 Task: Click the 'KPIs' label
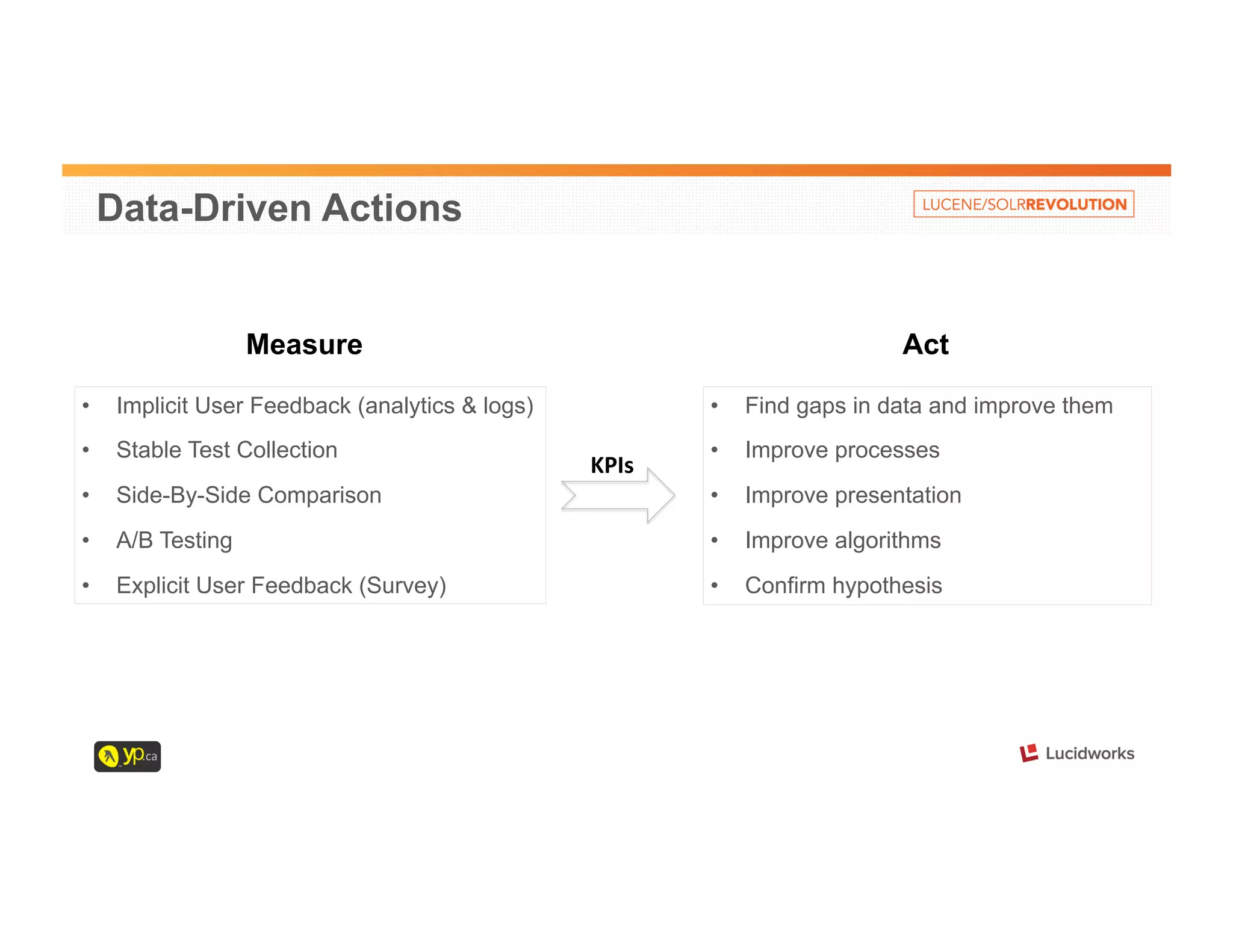[612, 465]
